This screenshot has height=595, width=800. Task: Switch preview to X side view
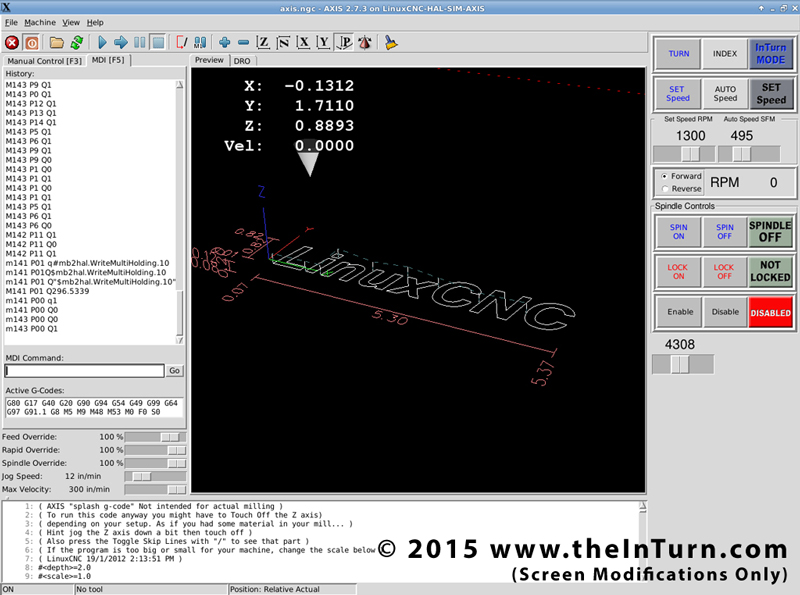pos(304,43)
